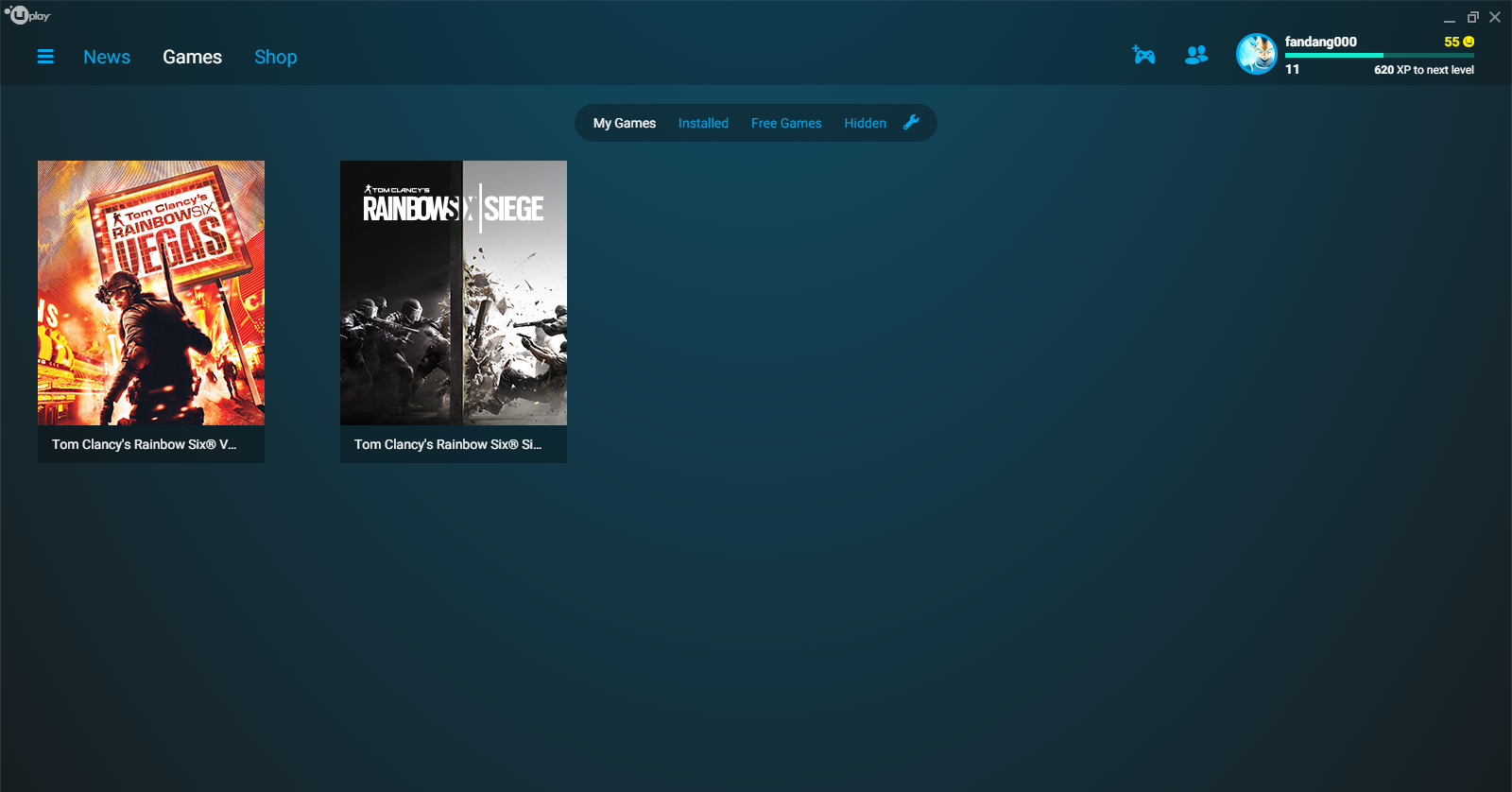Open the add game controller icon
Screen dimensions: 1512x792
1143,55
